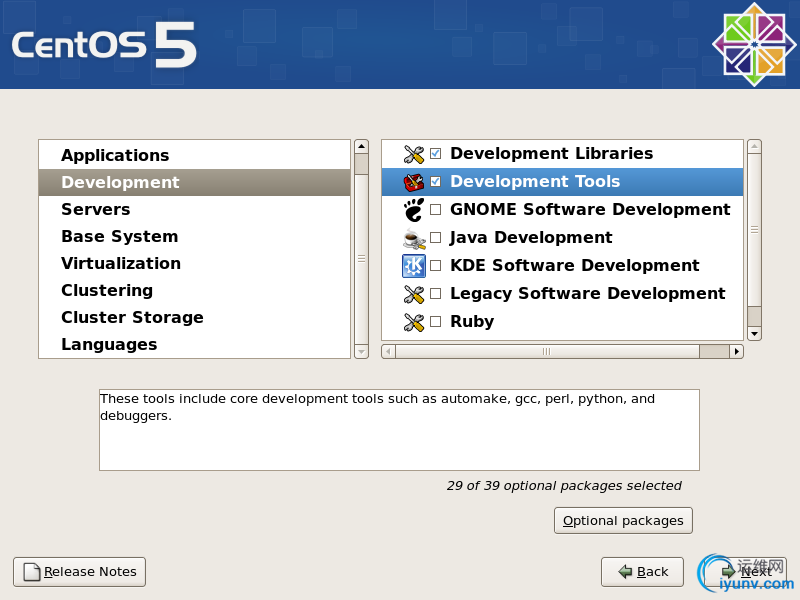This screenshot has width=800, height=600.
Task: Tick the Ruby checkbox
Action: click(436, 321)
